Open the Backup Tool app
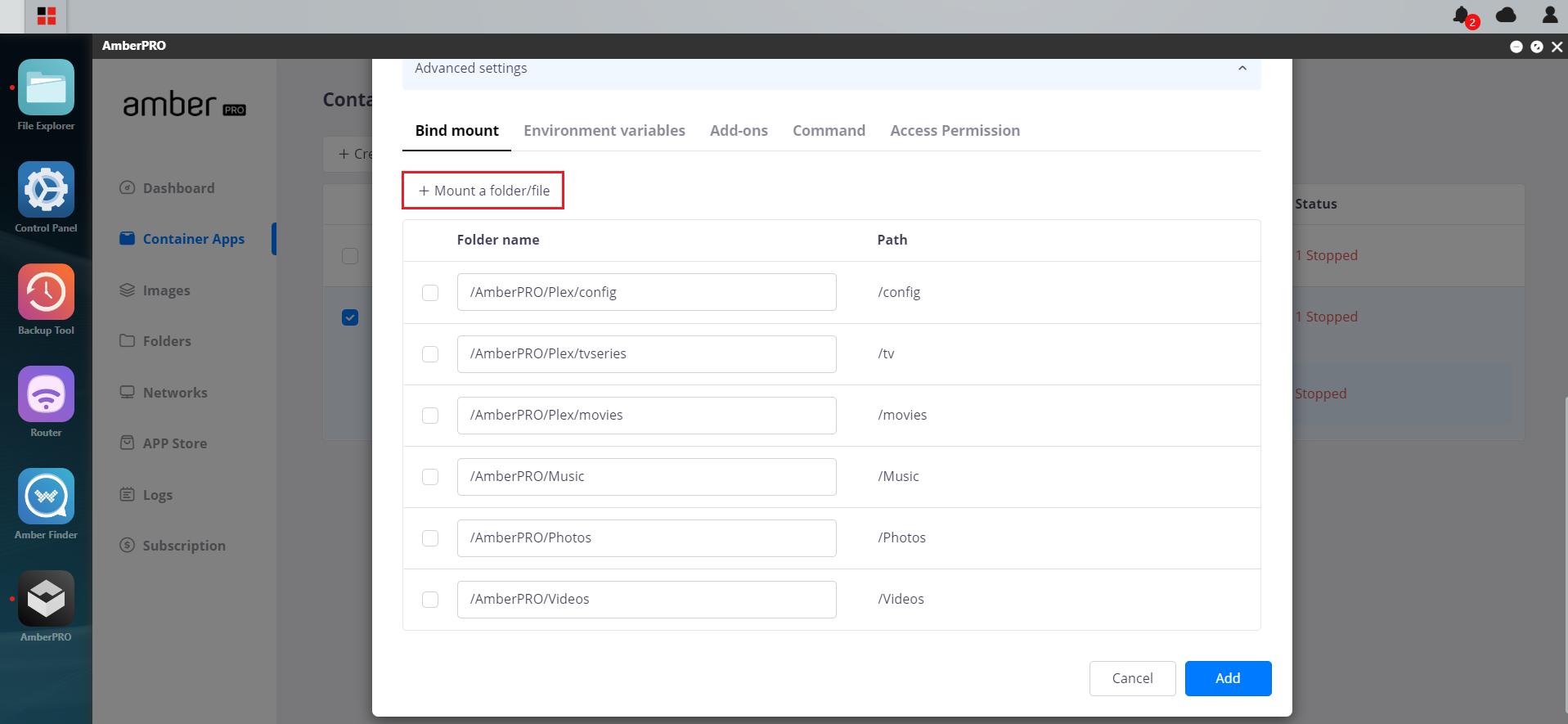Viewport: 1568px width, 724px height. [46, 292]
